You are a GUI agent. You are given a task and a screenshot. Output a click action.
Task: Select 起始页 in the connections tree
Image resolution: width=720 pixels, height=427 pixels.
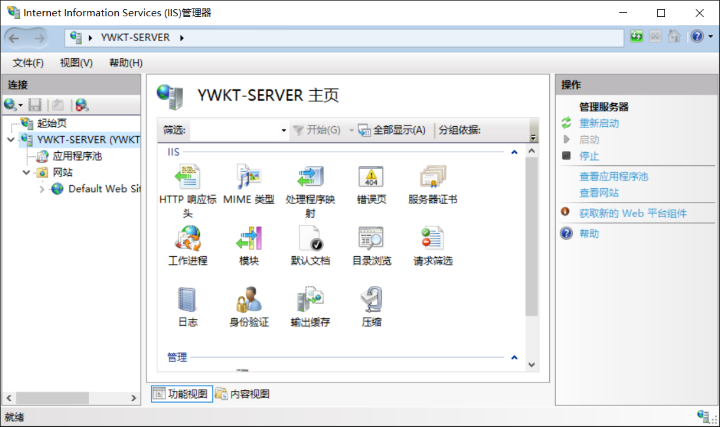51,123
